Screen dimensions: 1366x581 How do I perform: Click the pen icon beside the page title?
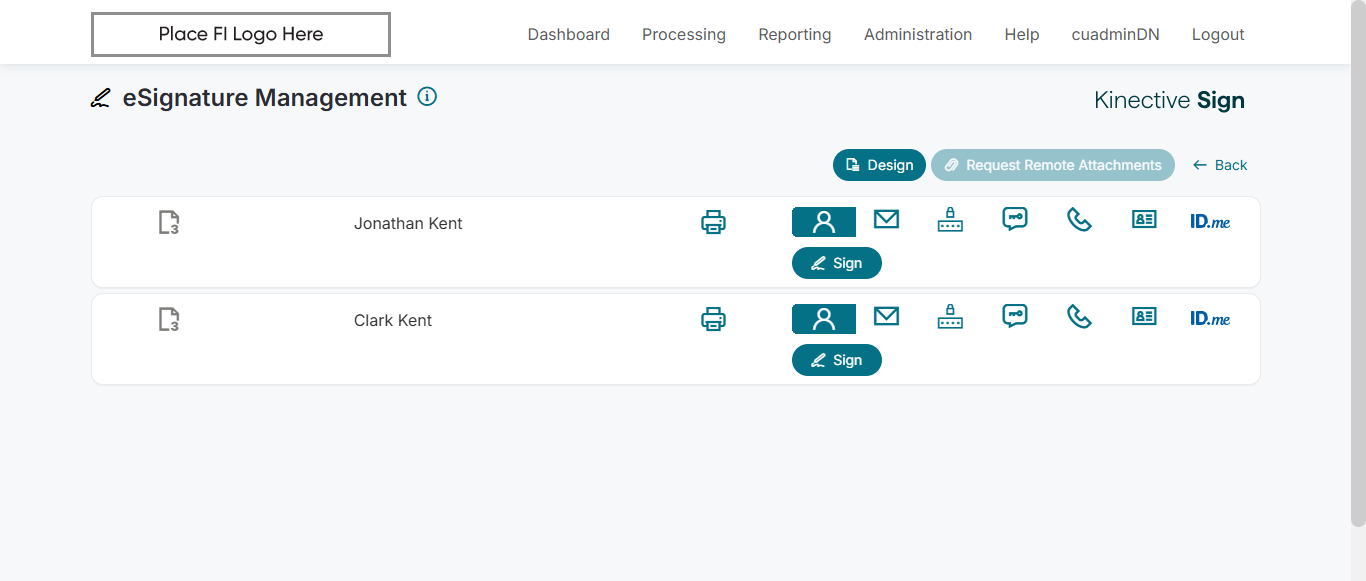pyautogui.click(x=101, y=98)
